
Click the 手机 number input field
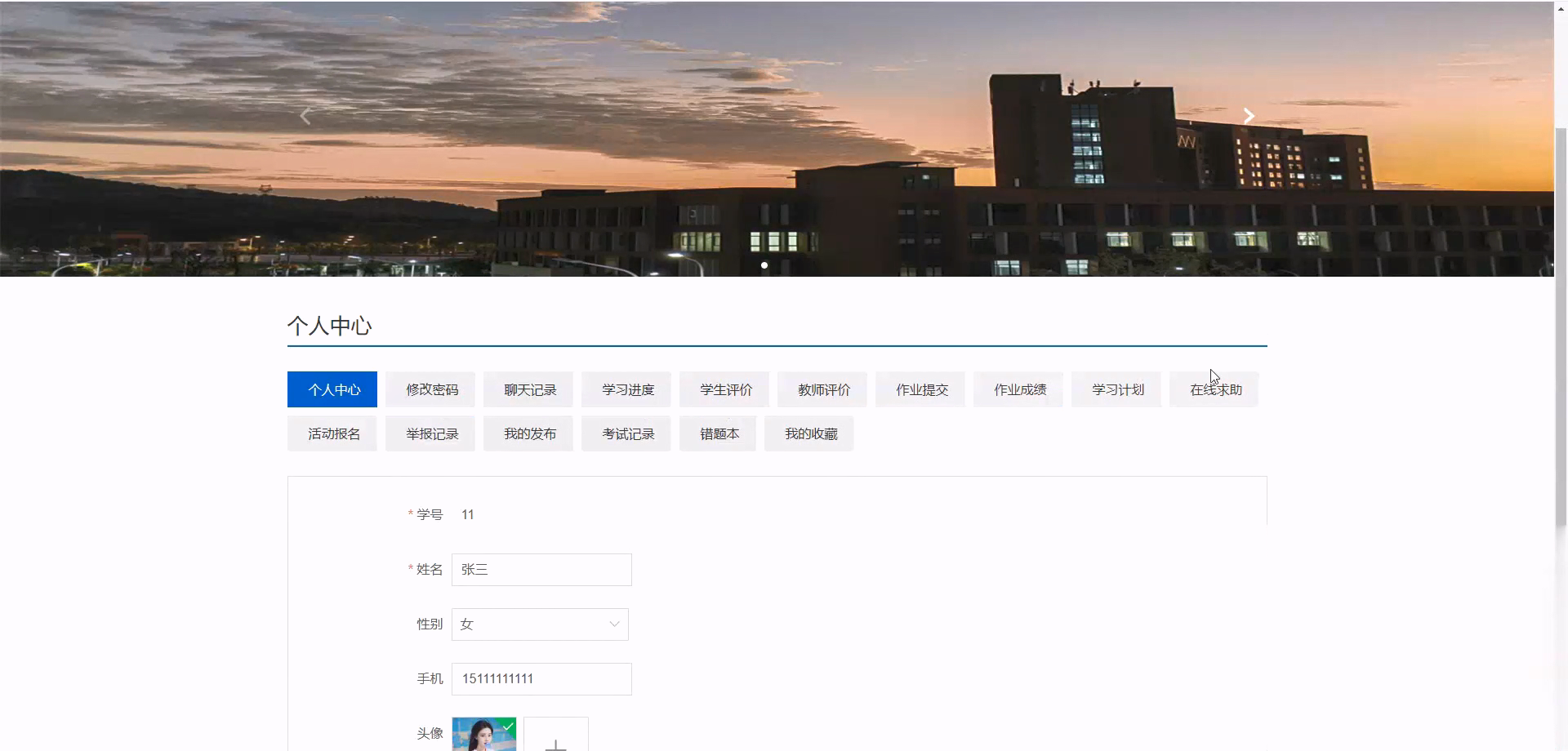pyautogui.click(x=541, y=679)
